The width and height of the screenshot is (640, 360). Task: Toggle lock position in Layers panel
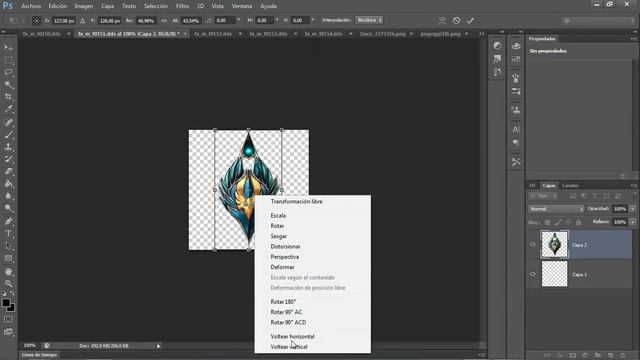[x=568, y=222]
